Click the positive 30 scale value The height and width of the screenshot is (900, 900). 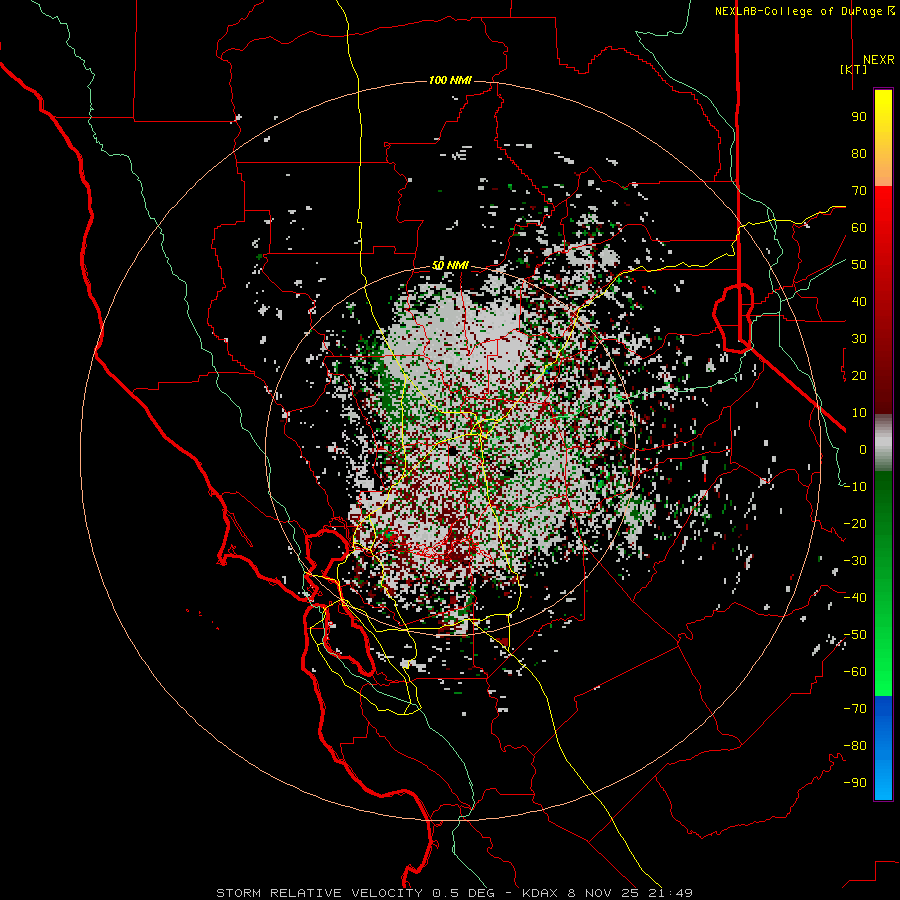pyautogui.click(x=859, y=339)
